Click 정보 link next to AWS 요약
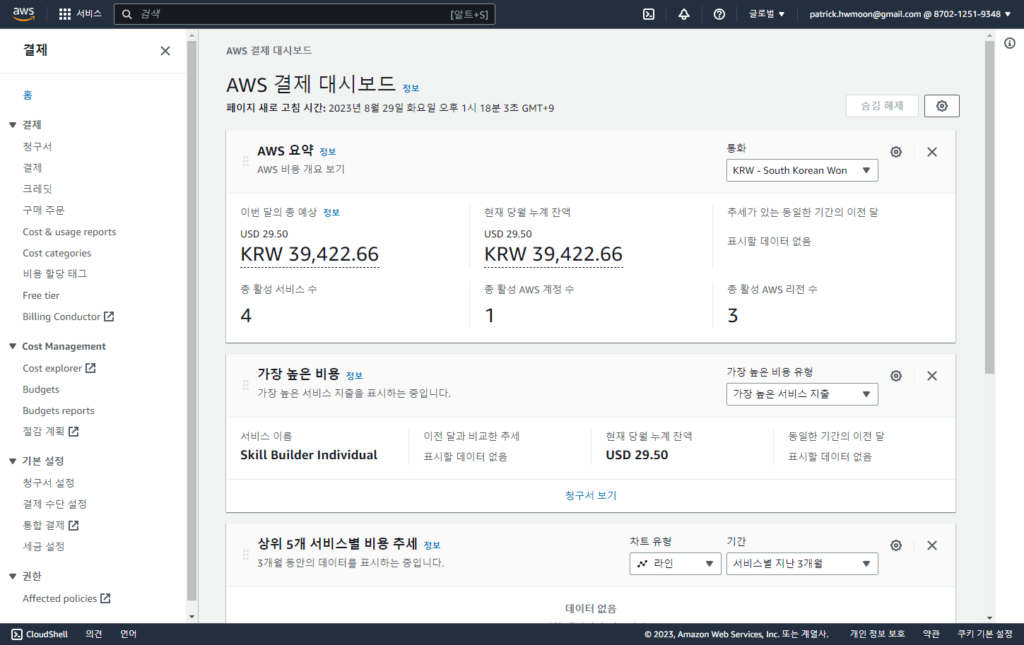 [327, 152]
